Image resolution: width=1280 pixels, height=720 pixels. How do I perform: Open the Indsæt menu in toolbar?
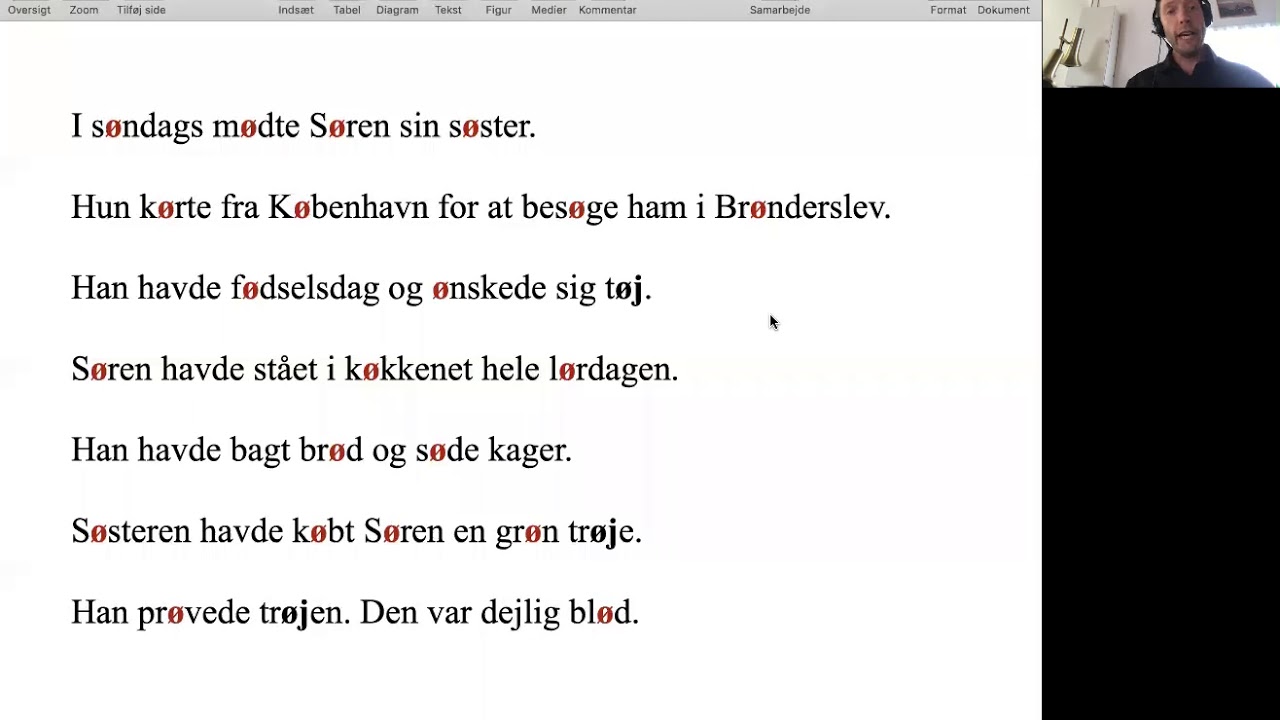coord(296,10)
